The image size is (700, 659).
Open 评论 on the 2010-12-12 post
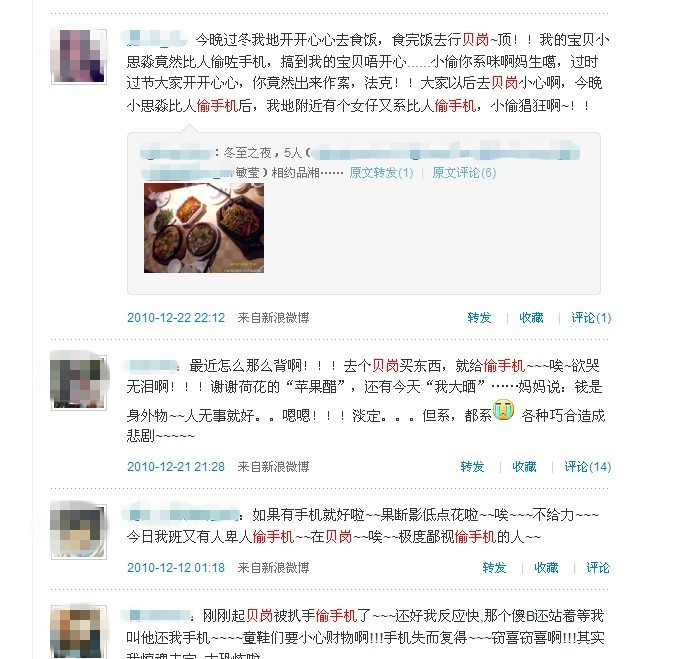click(598, 568)
